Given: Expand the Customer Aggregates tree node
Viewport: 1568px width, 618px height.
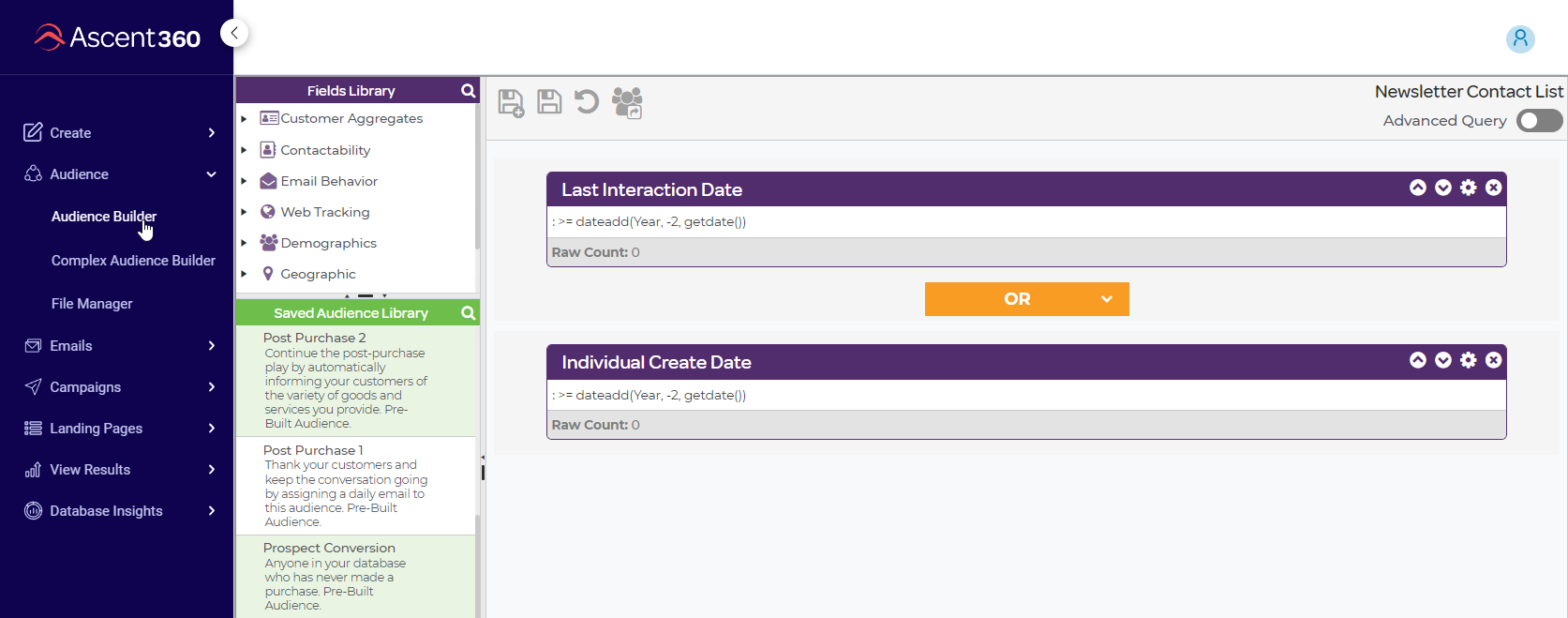Looking at the screenshot, I should click(x=244, y=119).
